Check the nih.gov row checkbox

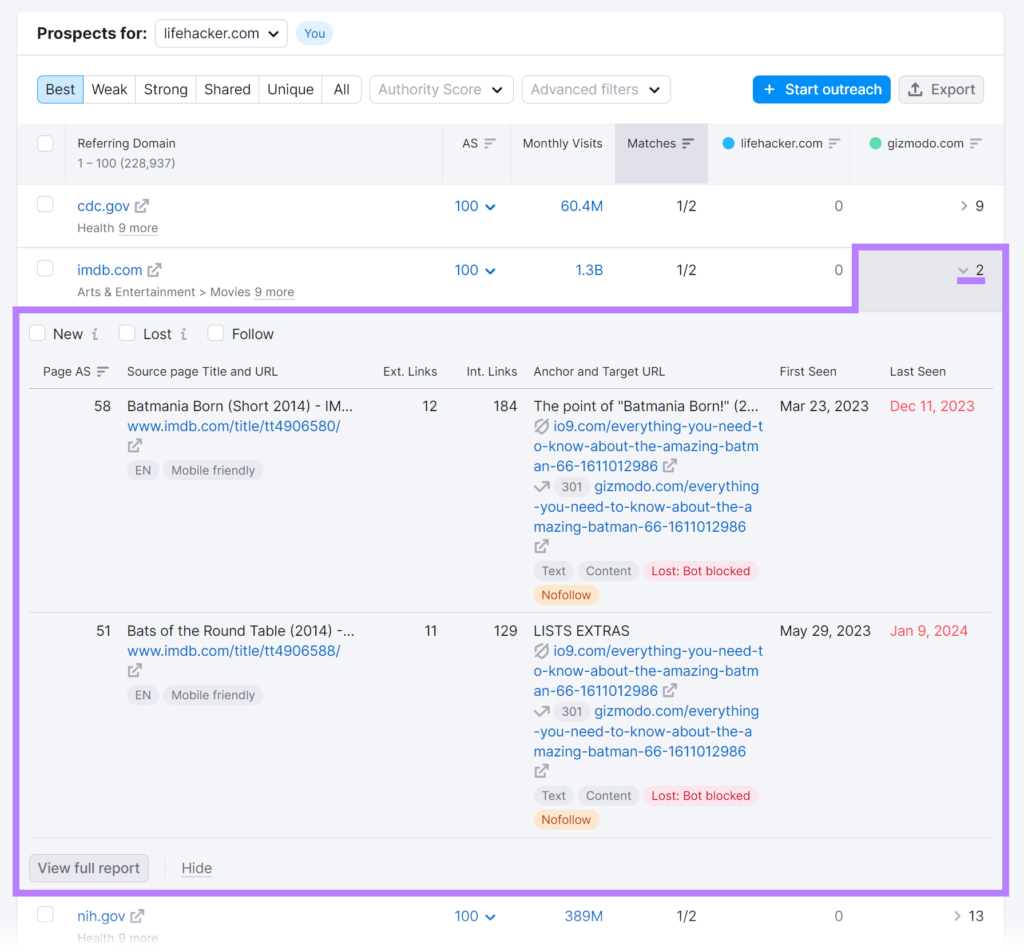[45, 914]
